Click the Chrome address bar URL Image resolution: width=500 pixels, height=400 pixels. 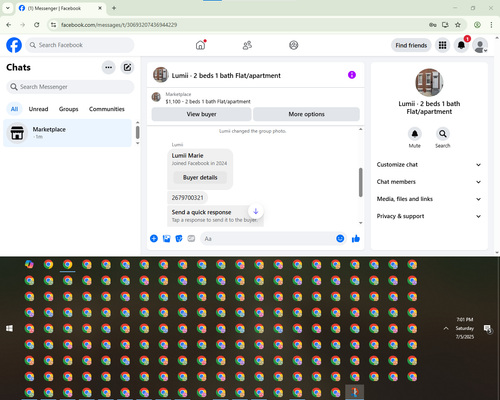pyautogui.click(x=119, y=25)
